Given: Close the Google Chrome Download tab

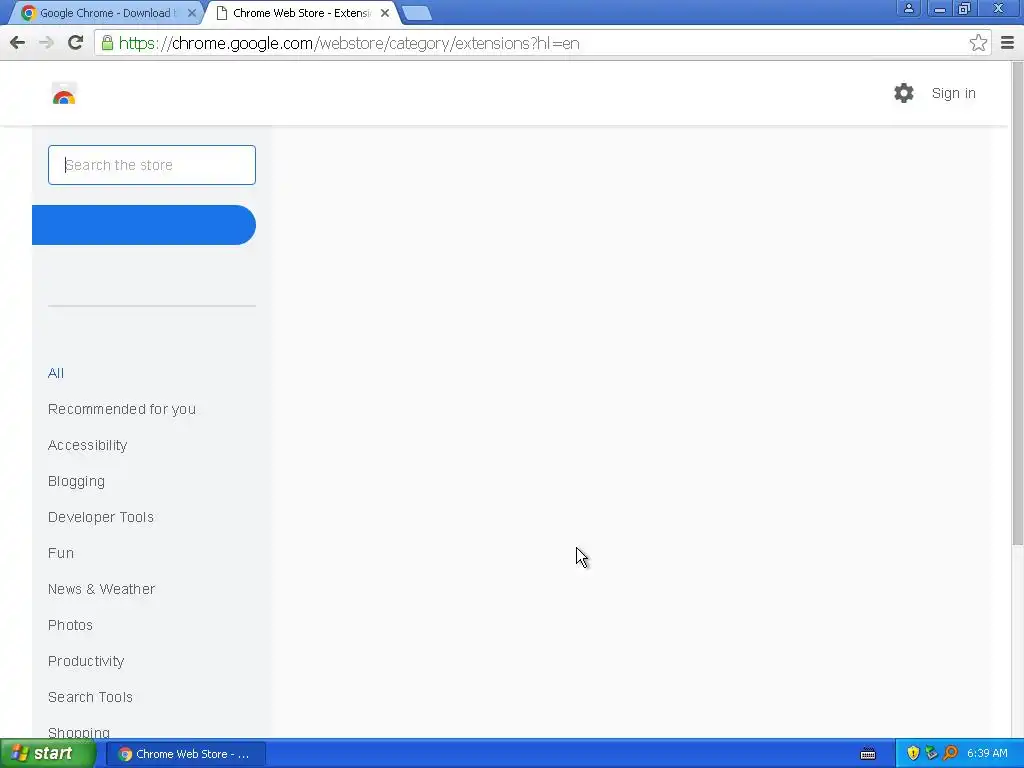Looking at the screenshot, I should [x=191, y=13].
